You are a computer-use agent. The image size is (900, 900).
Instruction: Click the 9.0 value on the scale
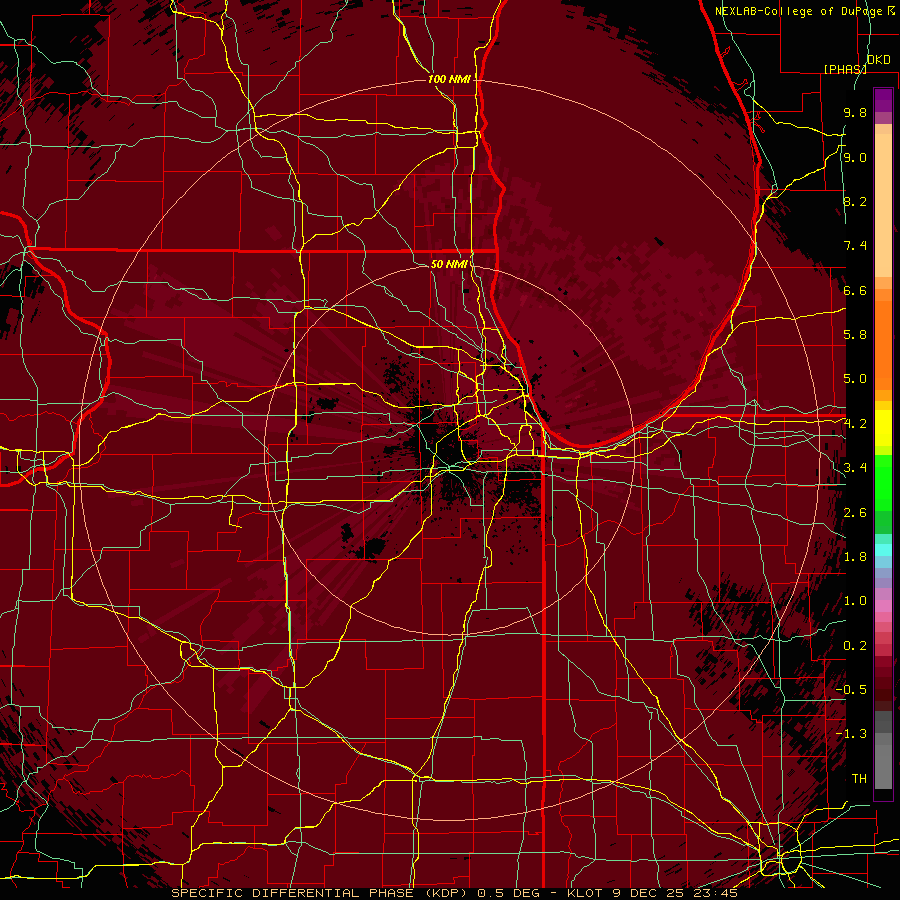(855, 157)
